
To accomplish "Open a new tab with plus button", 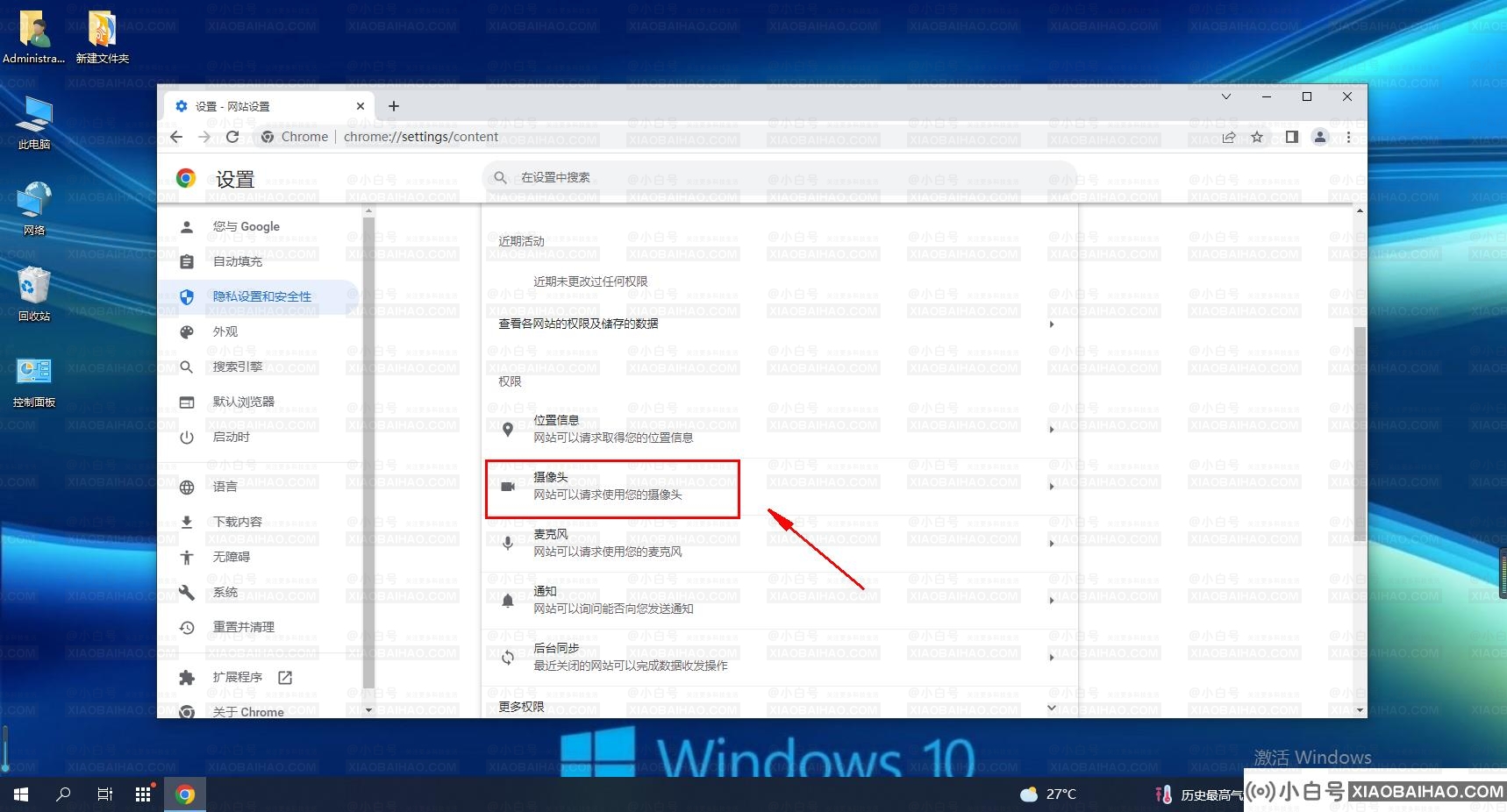I will pyautogui.click(x=394, y=106).
